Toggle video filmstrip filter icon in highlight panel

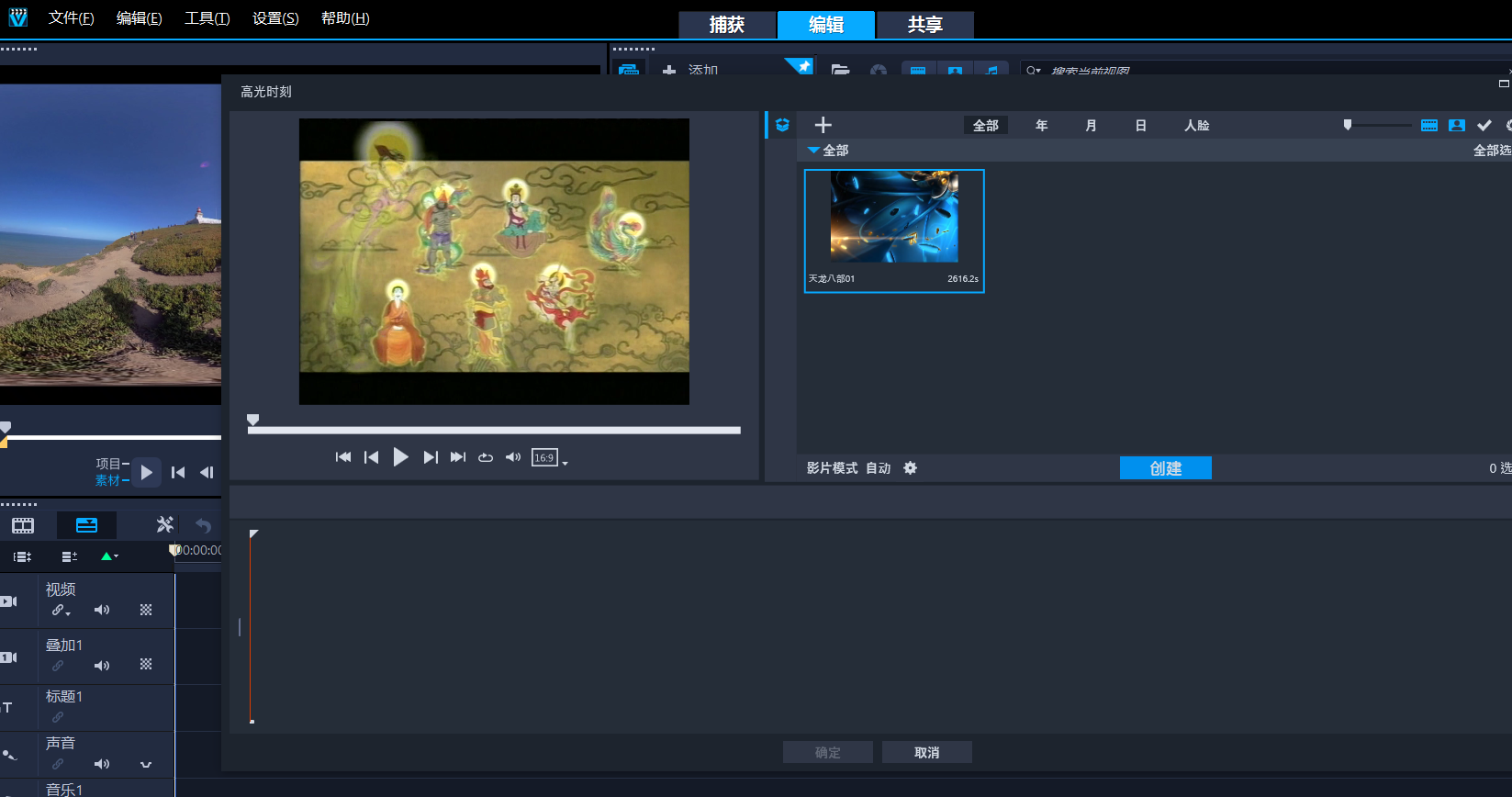click(1429, 125)
